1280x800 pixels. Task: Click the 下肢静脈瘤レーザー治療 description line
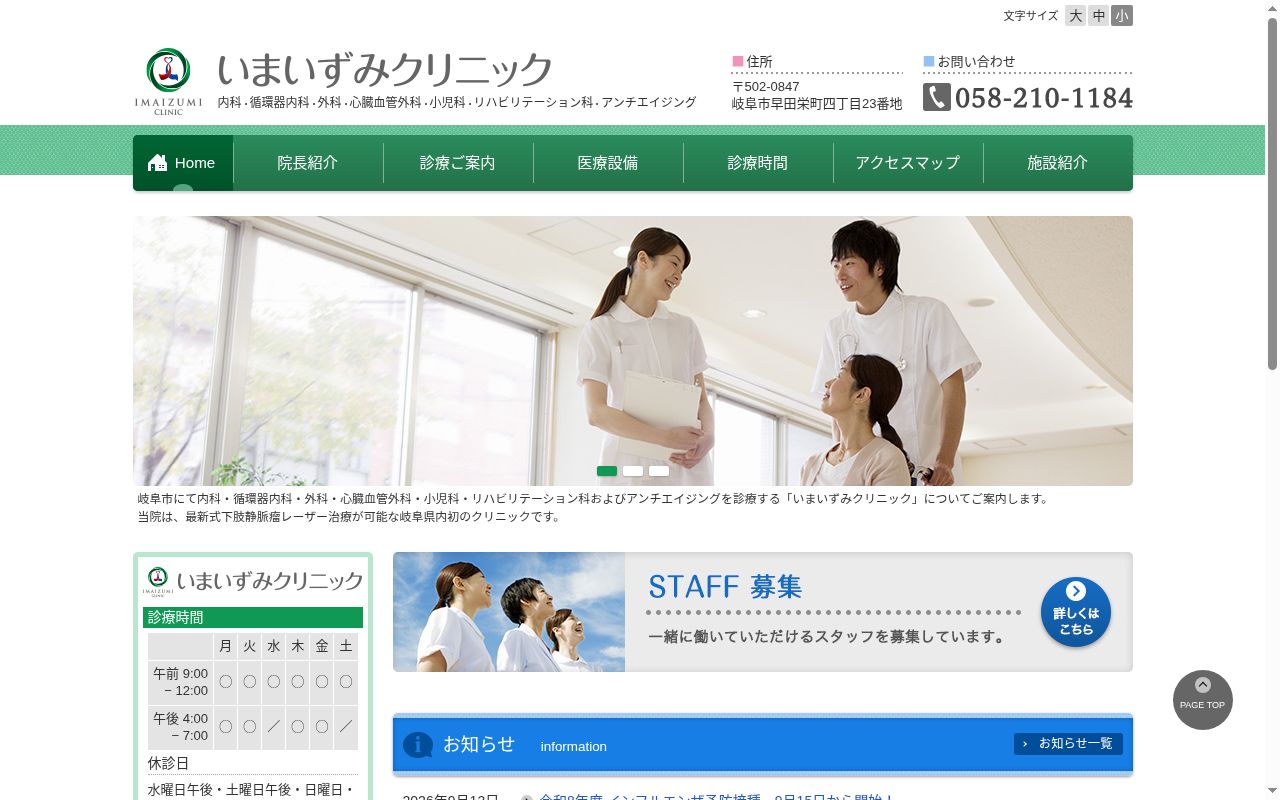pyautogui.click(x=349, y=517)
